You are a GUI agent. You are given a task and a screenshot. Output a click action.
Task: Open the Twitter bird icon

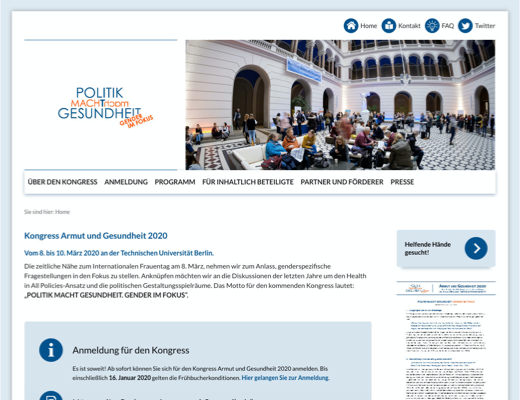(x=465, y=26)
